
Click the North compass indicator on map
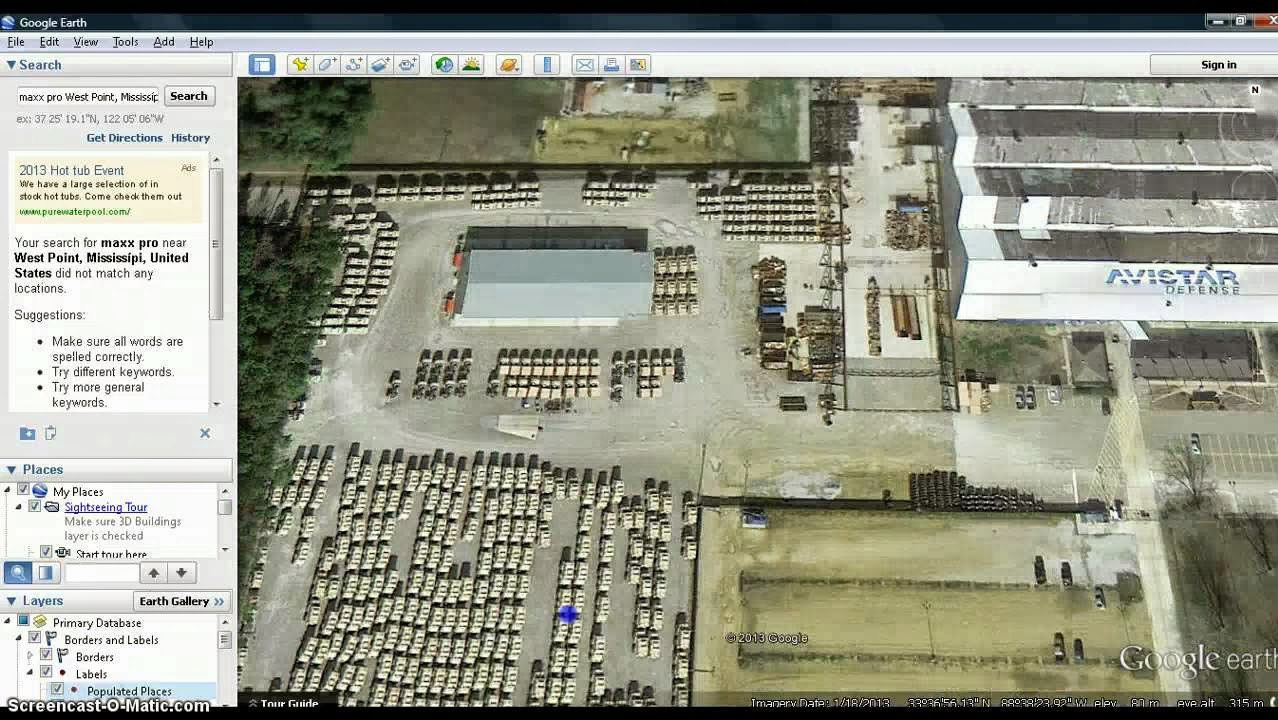coord(1255,90)
